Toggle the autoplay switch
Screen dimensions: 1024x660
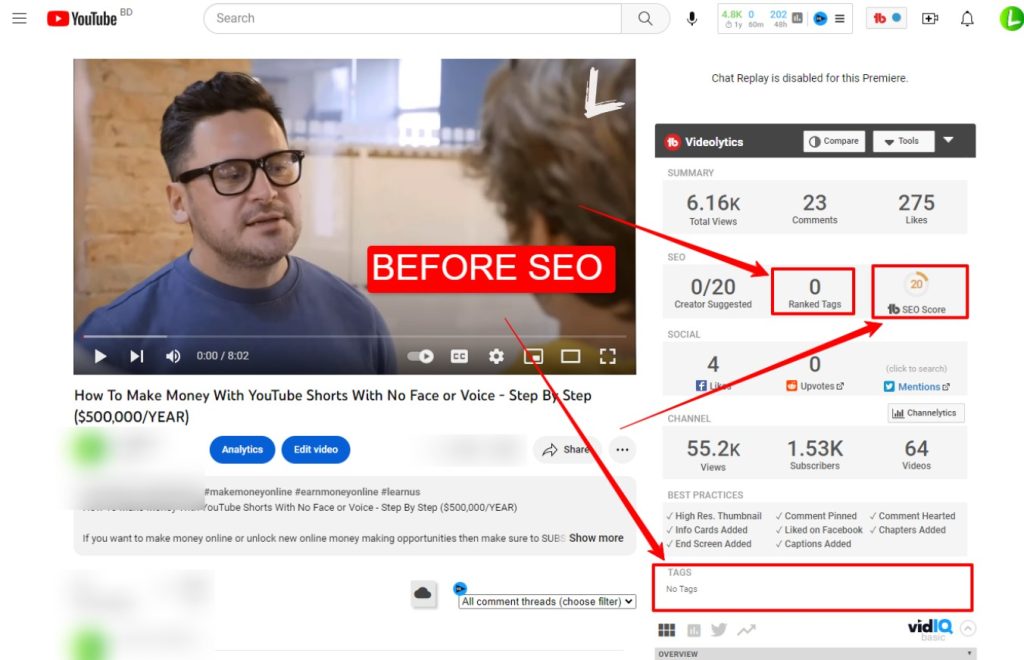click(x=421, y=356)
